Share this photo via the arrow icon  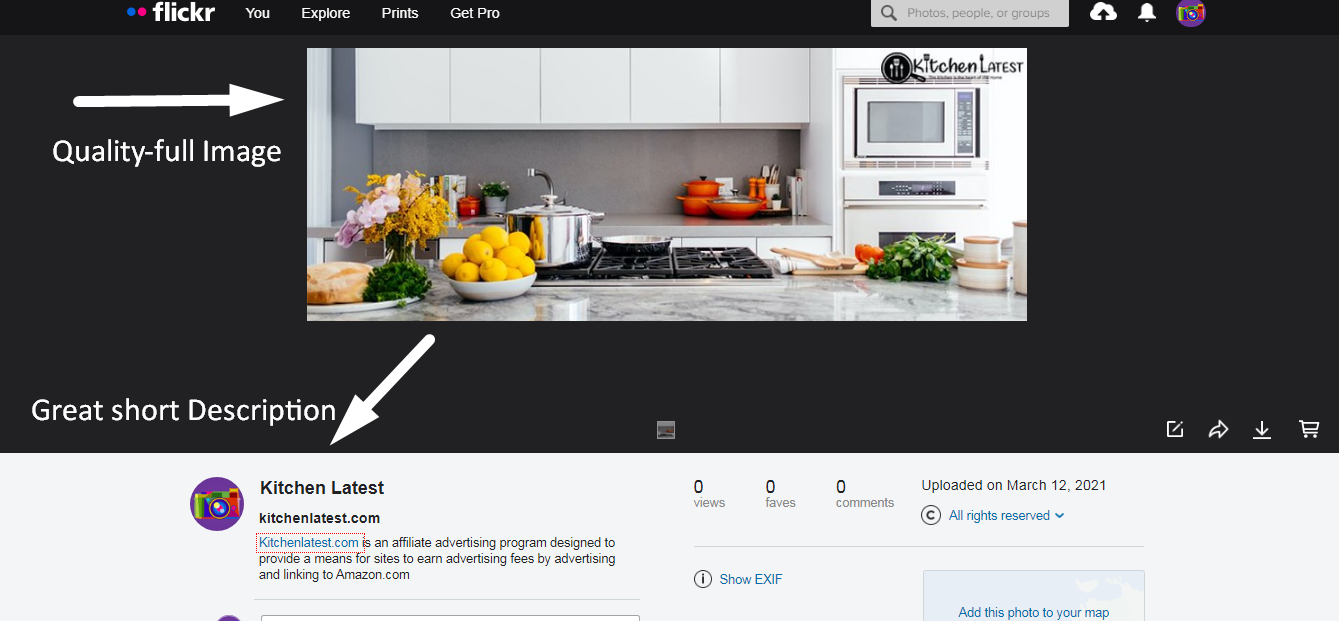1218,429
